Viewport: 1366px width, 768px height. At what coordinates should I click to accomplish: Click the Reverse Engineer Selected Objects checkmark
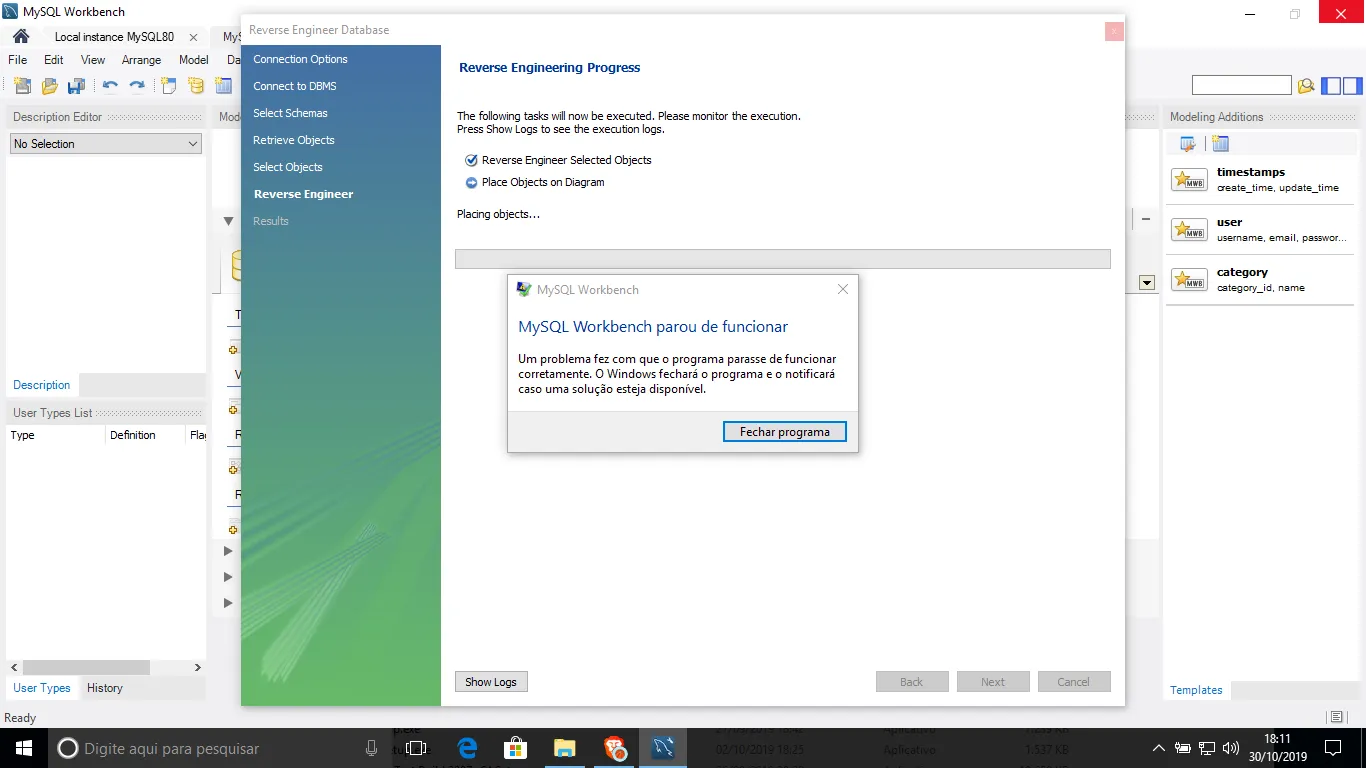coord(471,160)
